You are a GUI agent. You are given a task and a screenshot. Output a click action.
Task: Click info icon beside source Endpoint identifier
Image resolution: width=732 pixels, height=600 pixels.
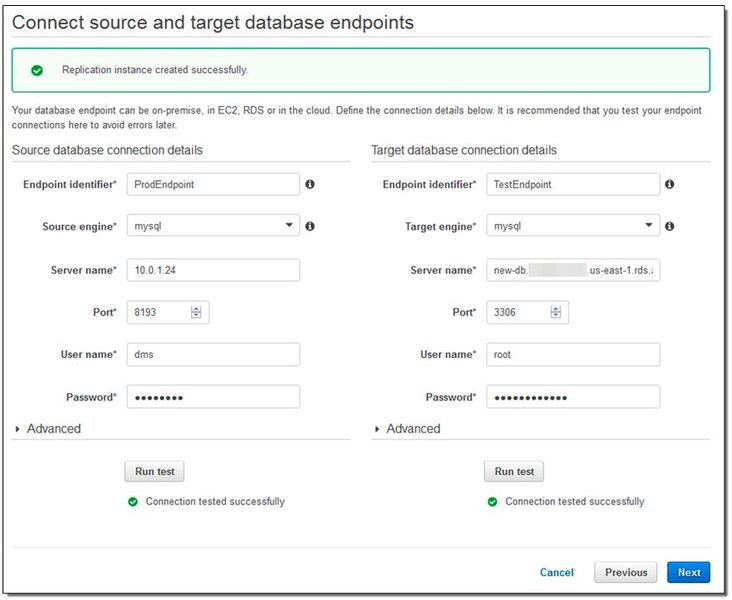tap(310, 185)
